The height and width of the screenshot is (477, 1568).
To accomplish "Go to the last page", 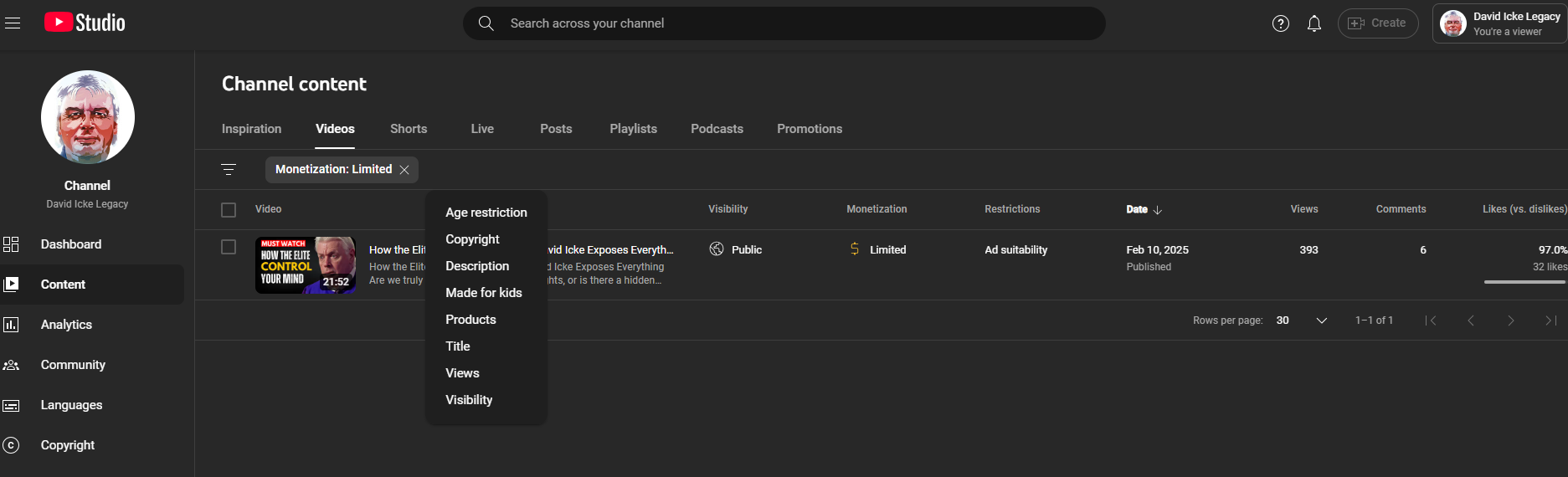I will click(x=1551, y=321).
